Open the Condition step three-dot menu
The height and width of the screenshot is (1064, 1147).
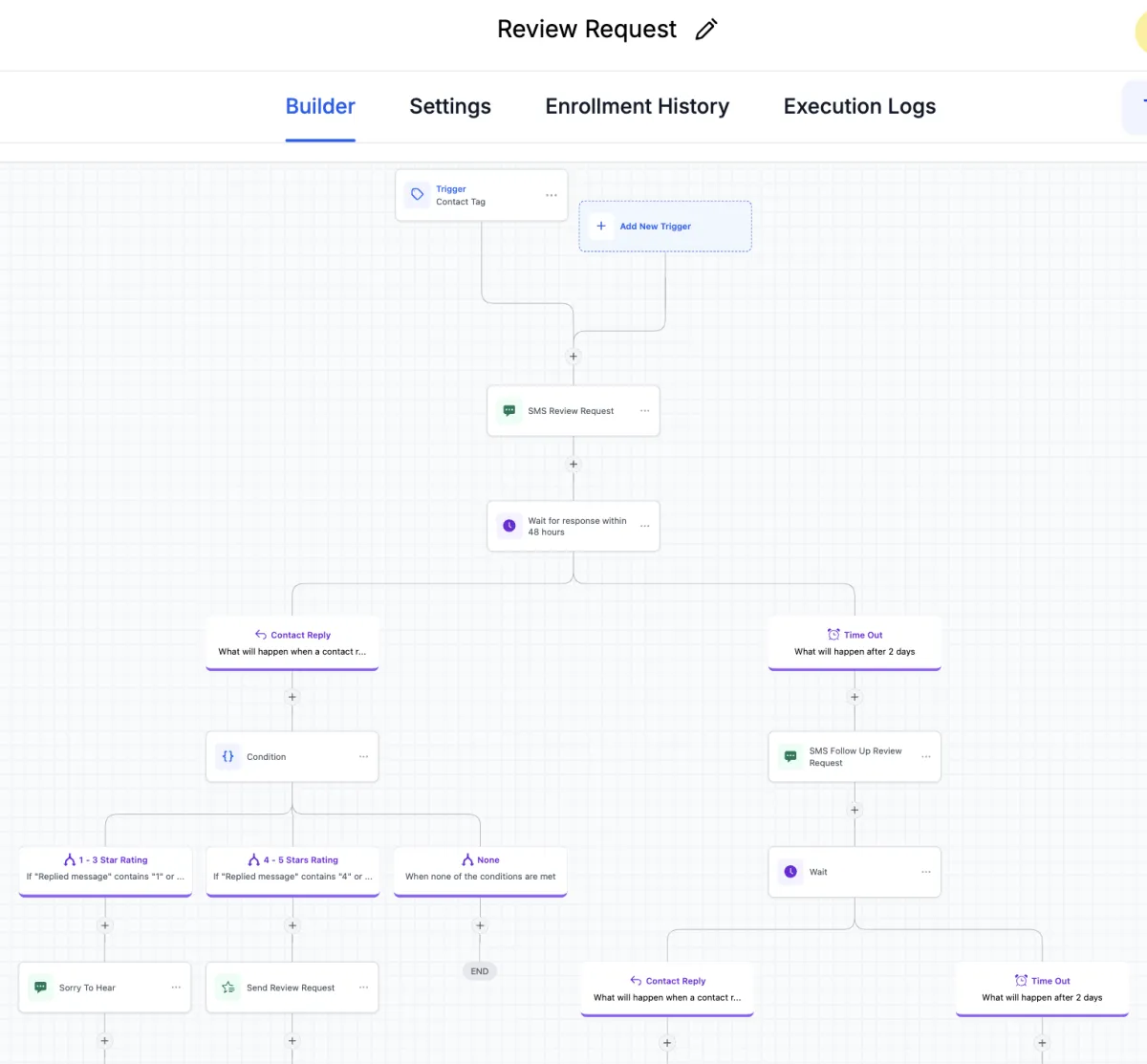363,756
